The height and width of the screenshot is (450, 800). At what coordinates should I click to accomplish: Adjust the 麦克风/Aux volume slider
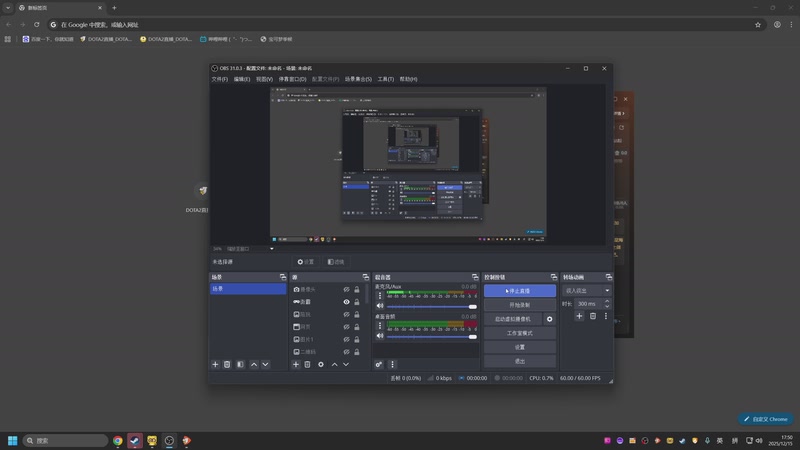[432, 307]
